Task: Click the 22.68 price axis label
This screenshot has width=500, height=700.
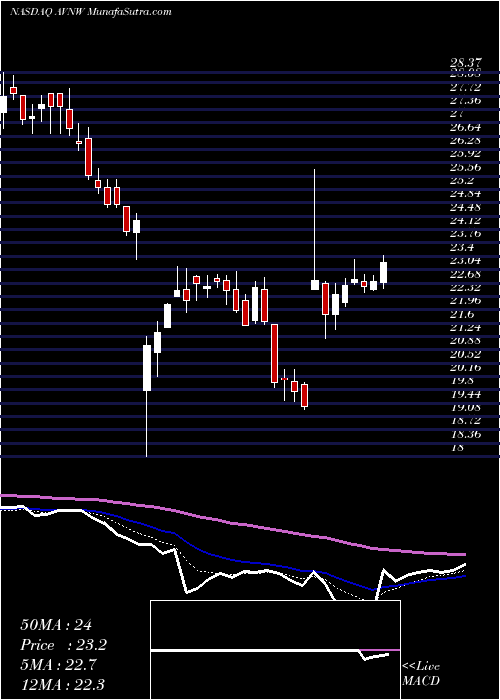Action: [465, 274]
